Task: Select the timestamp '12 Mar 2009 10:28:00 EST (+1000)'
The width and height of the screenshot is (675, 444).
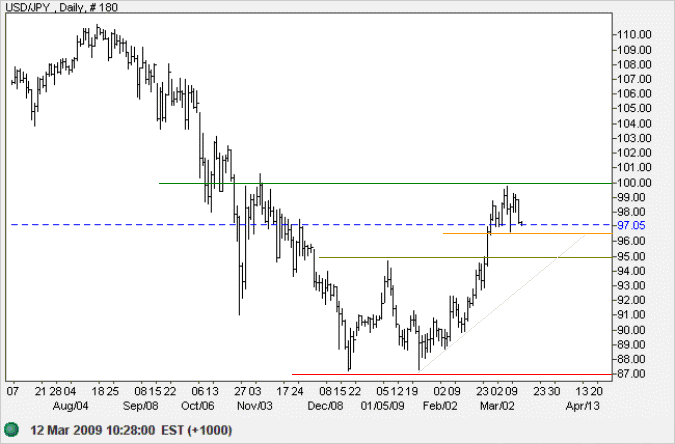Action: [x=131, y=430]
